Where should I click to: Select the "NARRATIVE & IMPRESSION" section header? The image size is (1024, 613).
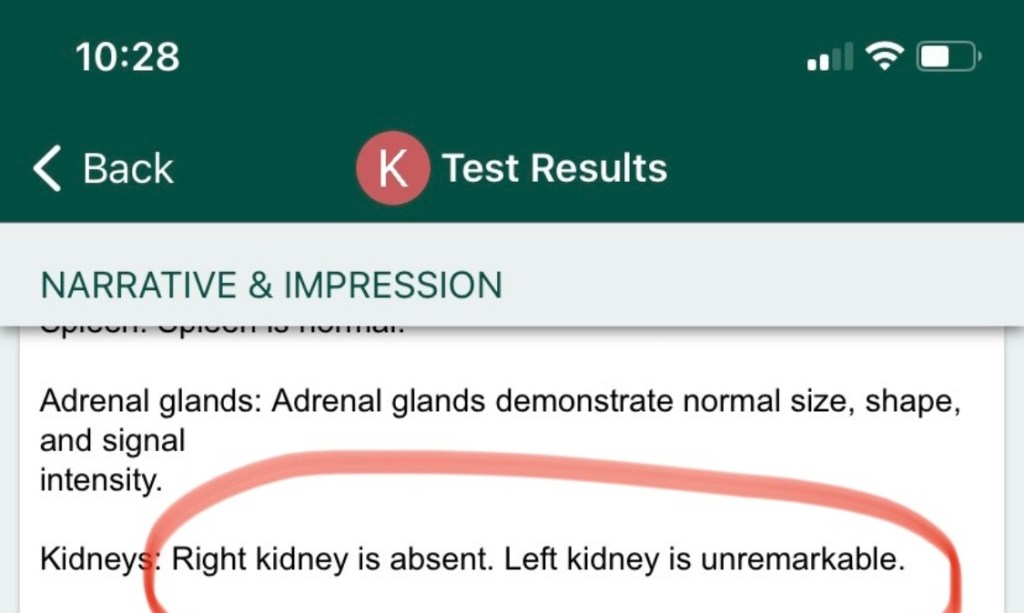pyautogui.click(x=270, y=286)
